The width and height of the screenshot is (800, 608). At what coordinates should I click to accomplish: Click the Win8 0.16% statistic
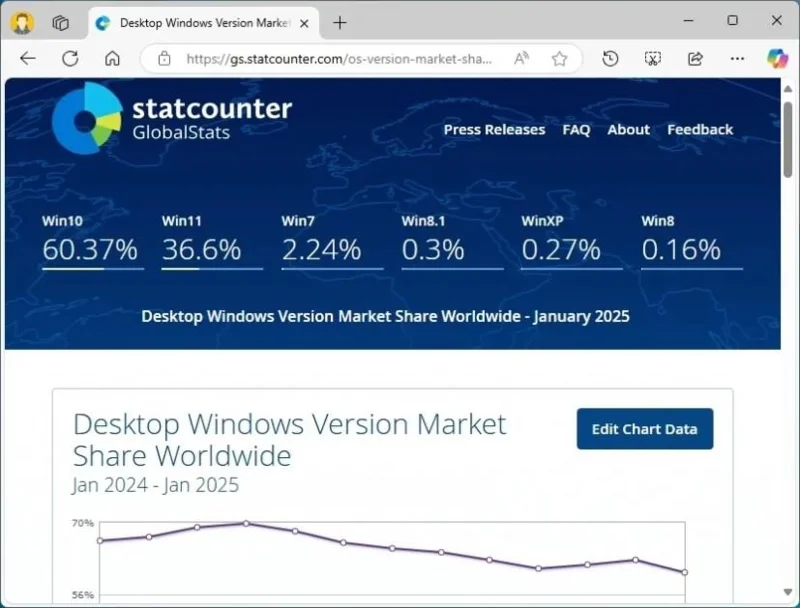point(691,242)
